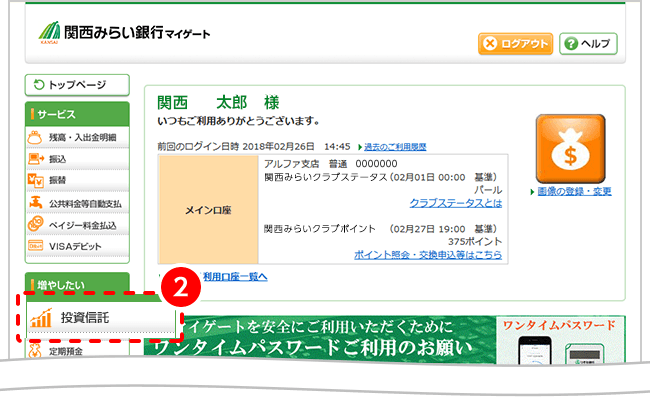Click the パール status text

488,190
